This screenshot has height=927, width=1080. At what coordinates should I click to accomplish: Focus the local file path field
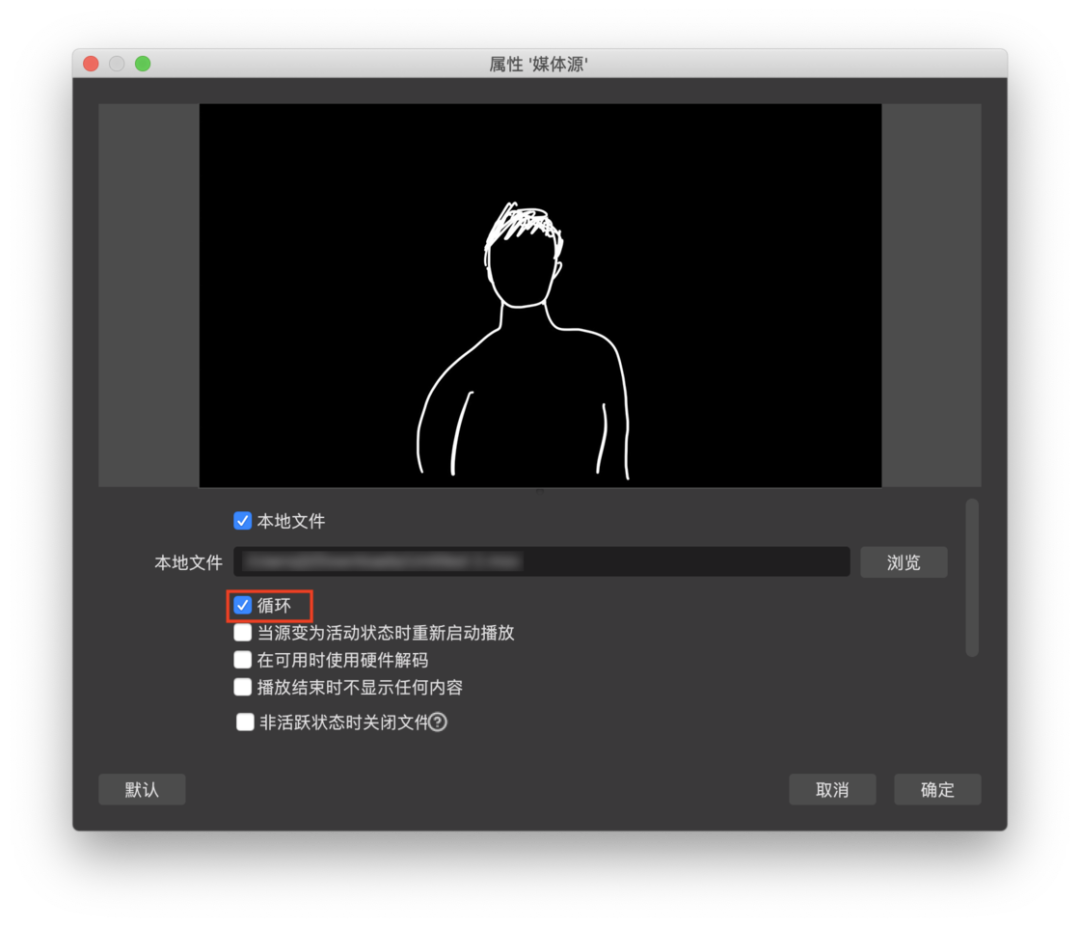click(541, 562)
